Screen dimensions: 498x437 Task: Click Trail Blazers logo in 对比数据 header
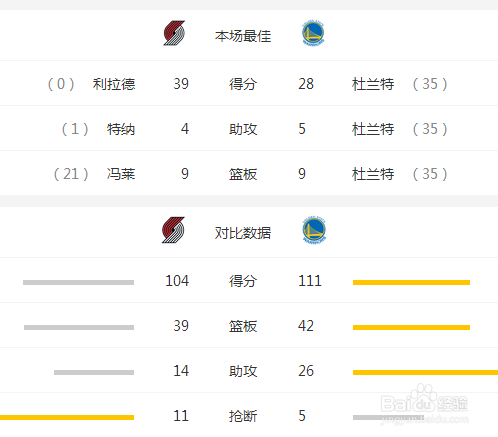click(x=173, y=230)
